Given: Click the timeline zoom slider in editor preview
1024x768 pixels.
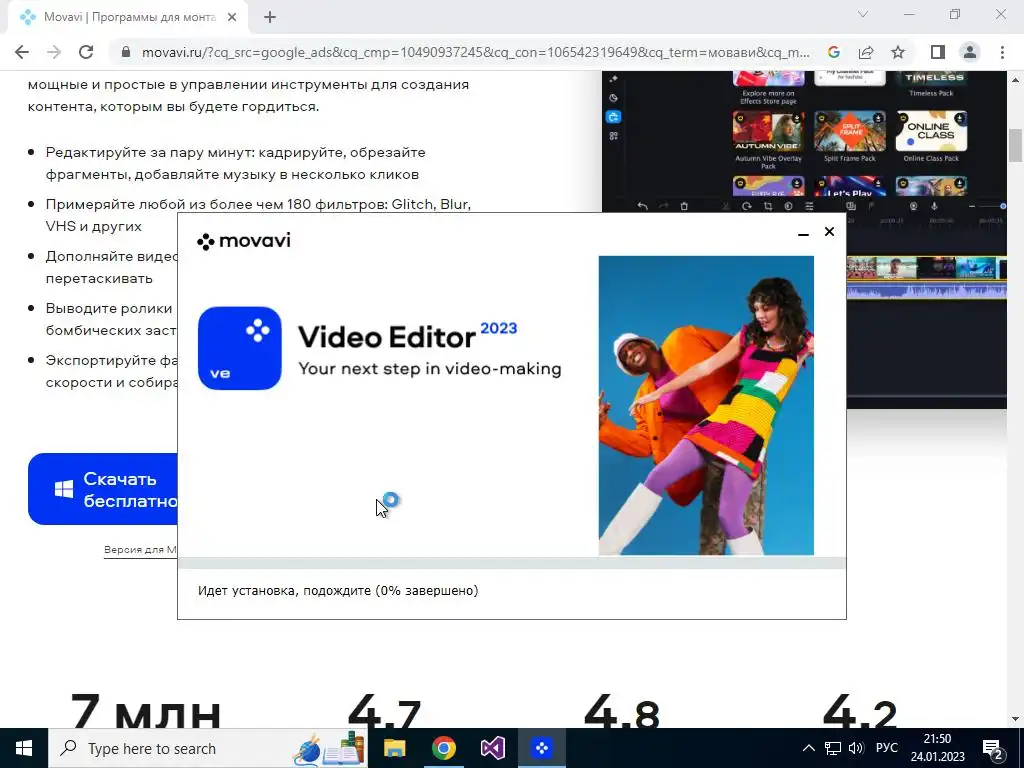Looking at the screenshot, I should [x=987, y=206].
